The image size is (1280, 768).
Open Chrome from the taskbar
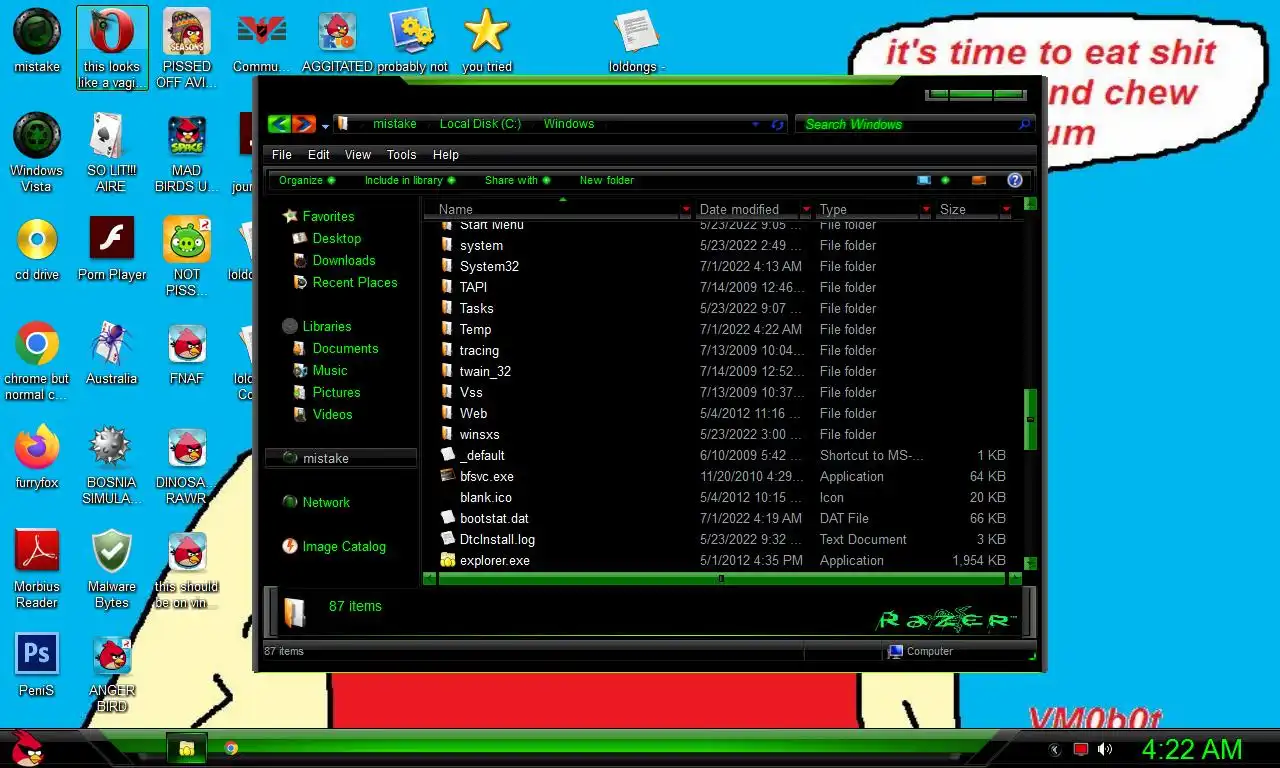(231, 747)
